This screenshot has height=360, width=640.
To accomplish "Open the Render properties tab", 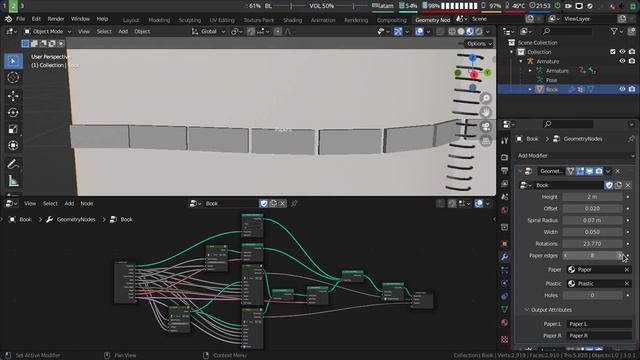I will [504, 157].
